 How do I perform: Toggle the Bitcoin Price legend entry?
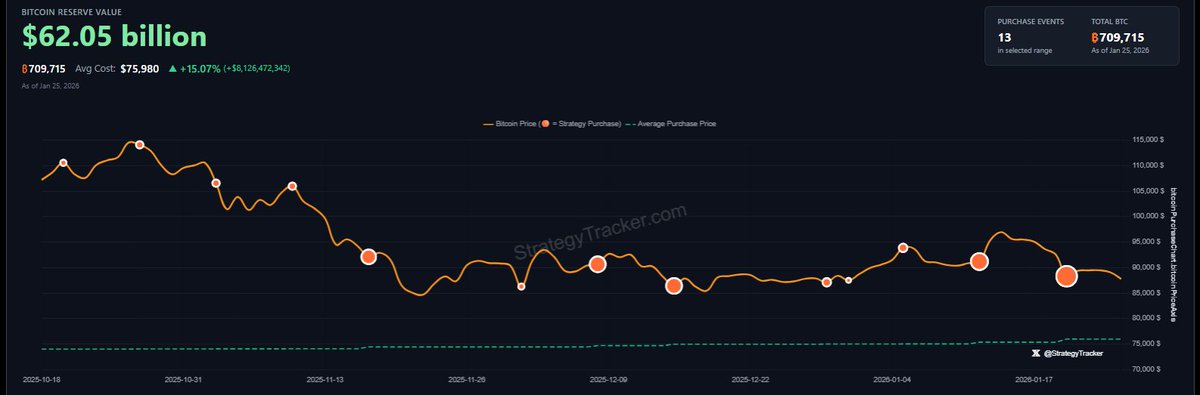pos(553,124)
